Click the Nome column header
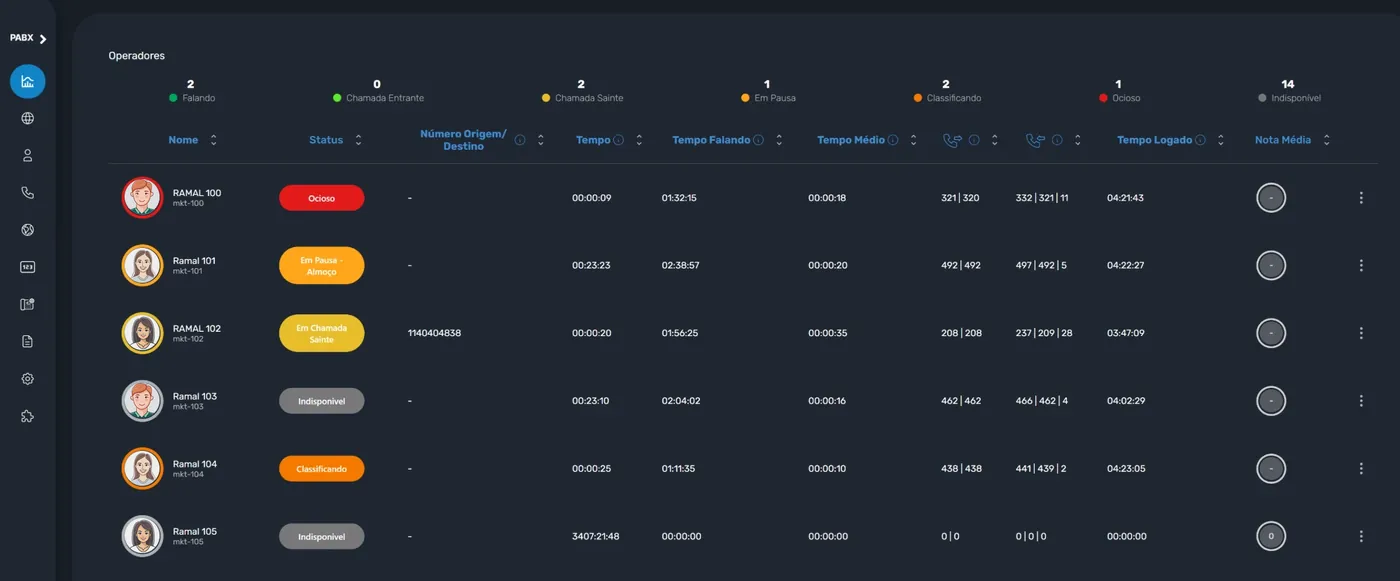Image resolution: width=1400 pixels, height=581 pixels. tap(183, 140)
